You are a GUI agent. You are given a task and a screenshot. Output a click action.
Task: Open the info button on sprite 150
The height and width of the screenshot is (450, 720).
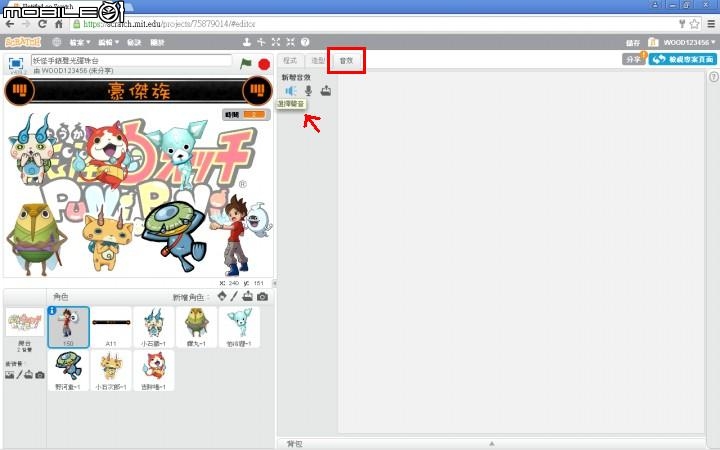tap(52, 311)
